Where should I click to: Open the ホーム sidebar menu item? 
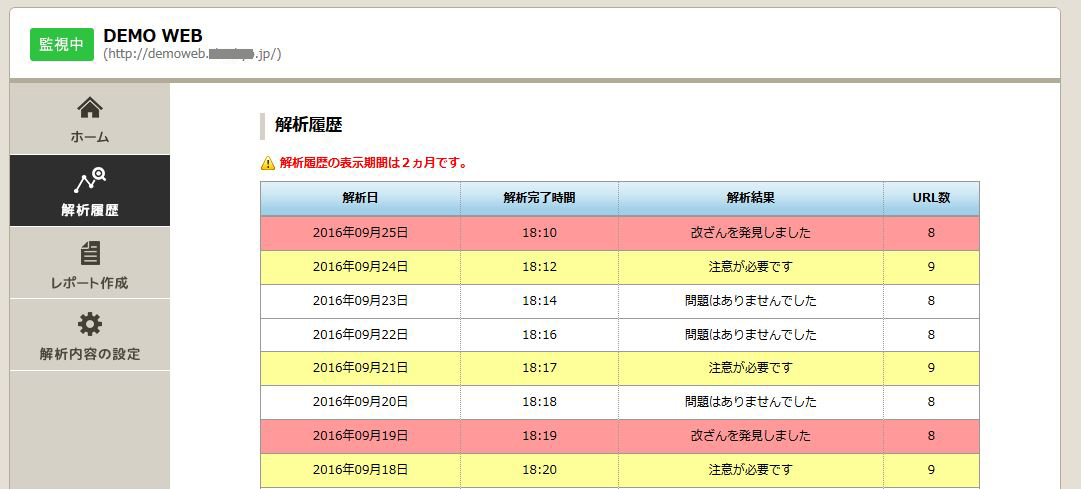pos(90,137)
